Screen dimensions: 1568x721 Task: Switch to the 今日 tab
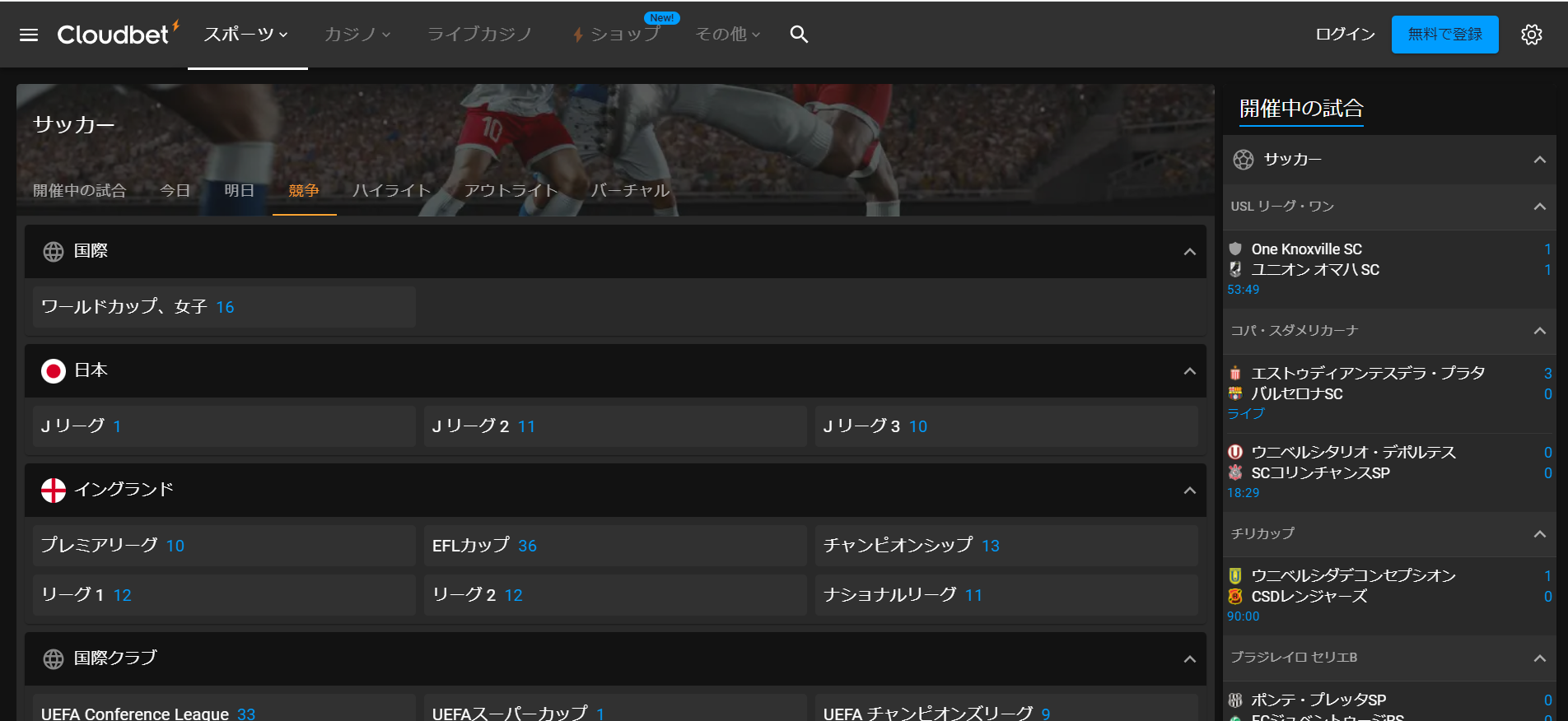[x=175, y=191]
